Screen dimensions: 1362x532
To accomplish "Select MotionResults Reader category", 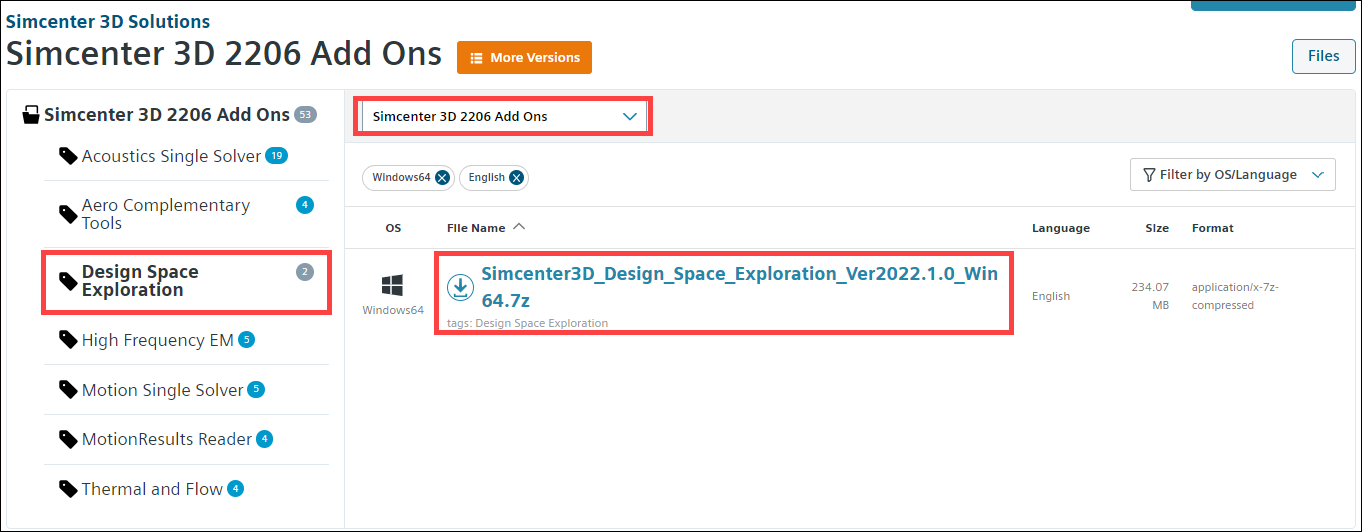I will click(x=166, y=440).
